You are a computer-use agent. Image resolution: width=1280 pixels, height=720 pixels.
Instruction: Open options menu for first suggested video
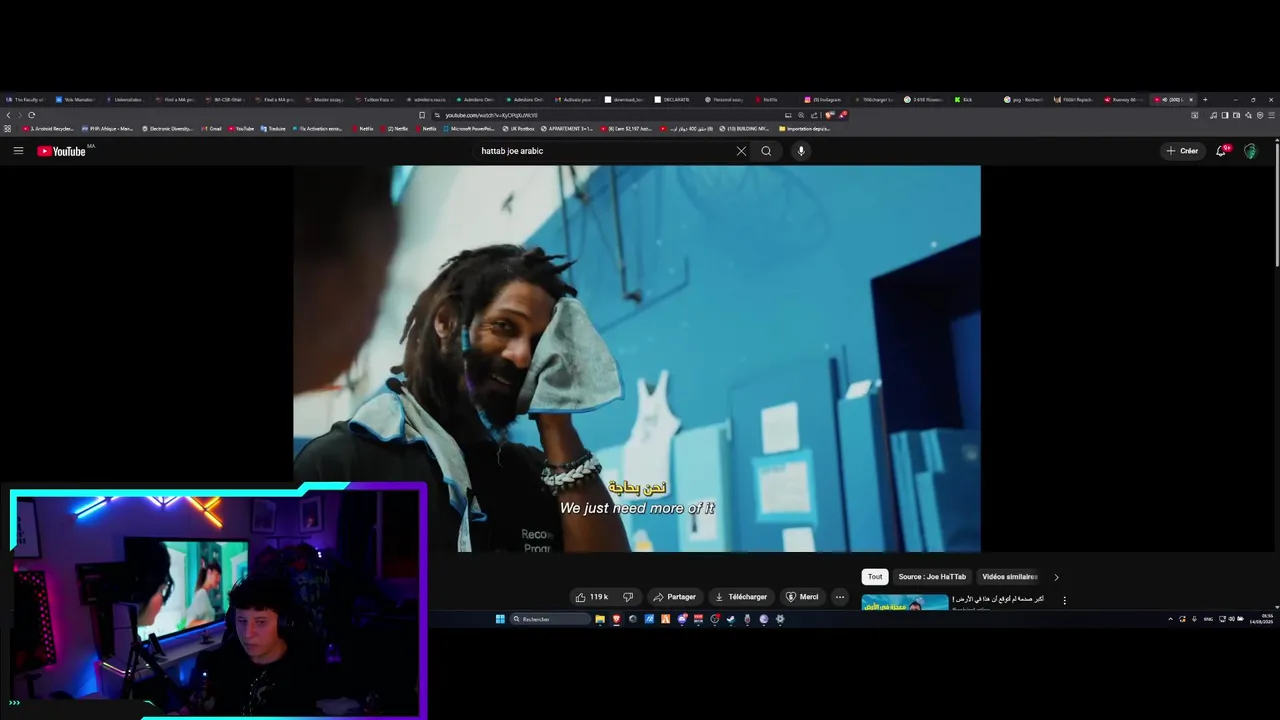(x=1064, y=601)
